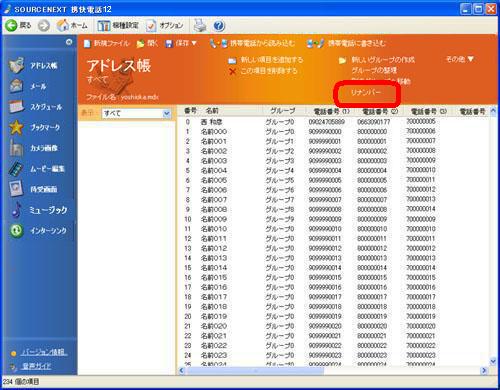Select アドレス帳 in the sidebar
The height and width of the screenshot is (390, 500).
point(34,65)
